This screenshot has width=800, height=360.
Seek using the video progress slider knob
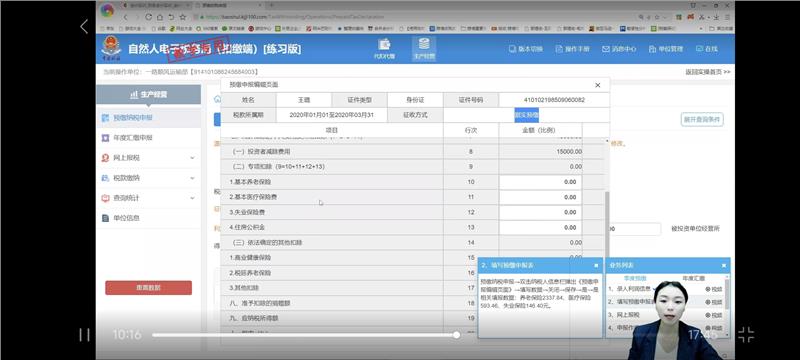(x=456, y=335)
